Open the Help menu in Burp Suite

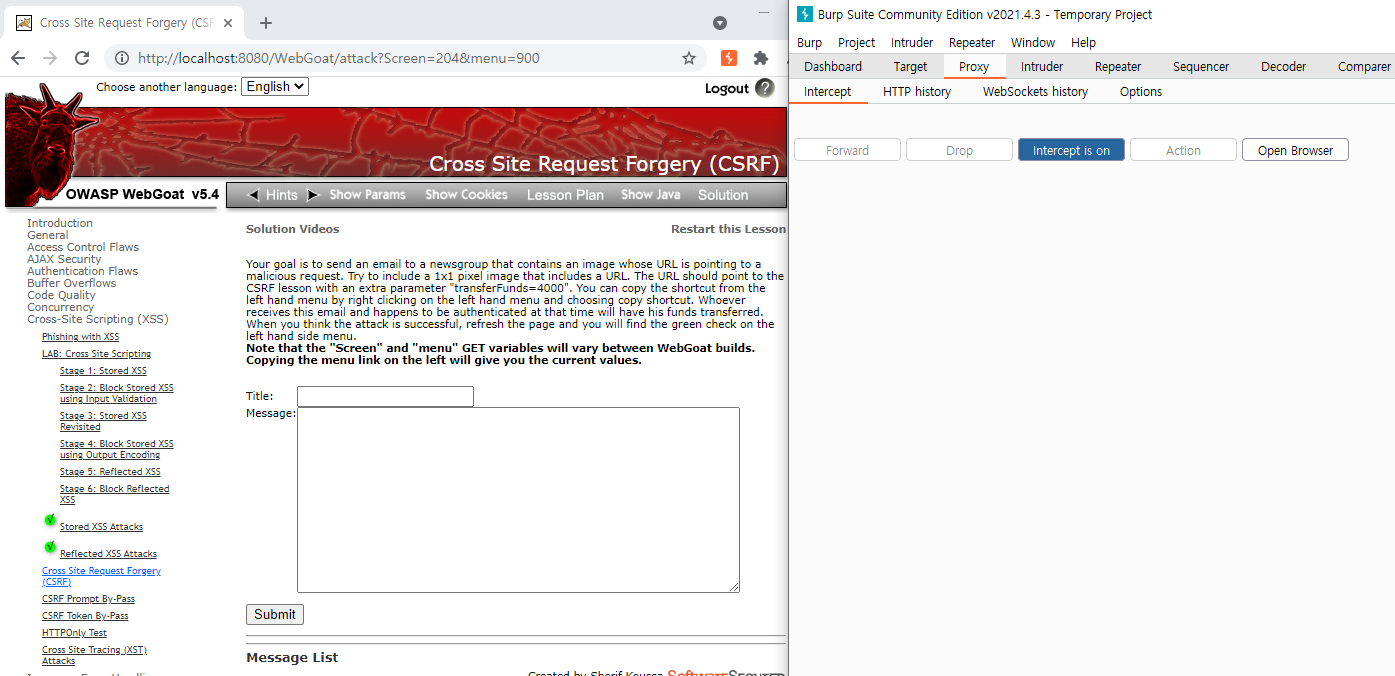click(1083, 42)
